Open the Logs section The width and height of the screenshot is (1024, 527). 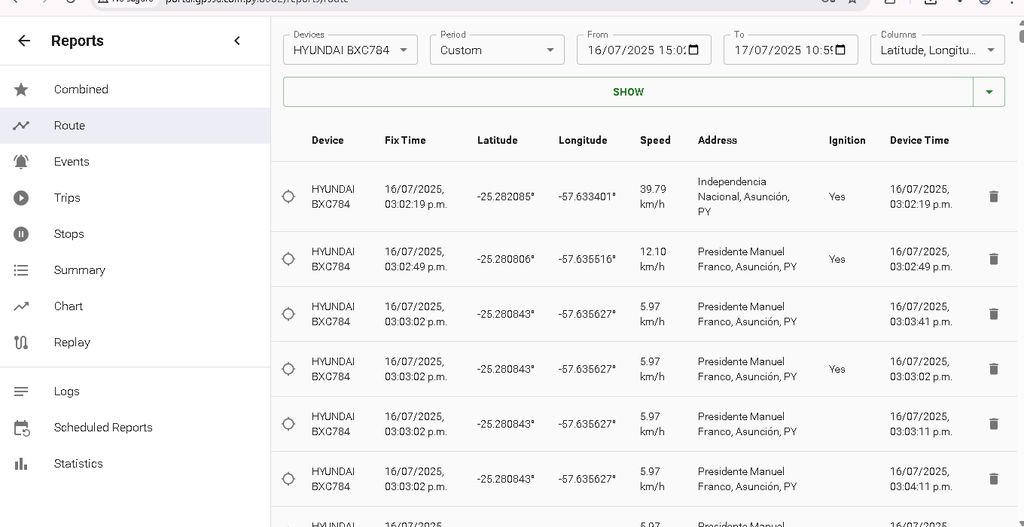click(66, 392)
